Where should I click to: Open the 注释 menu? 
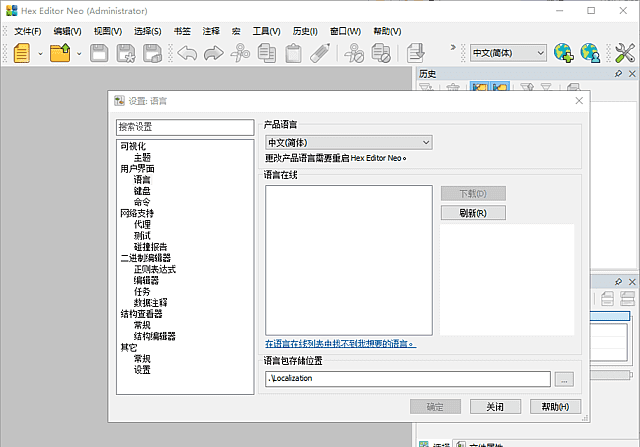[211, 31]
